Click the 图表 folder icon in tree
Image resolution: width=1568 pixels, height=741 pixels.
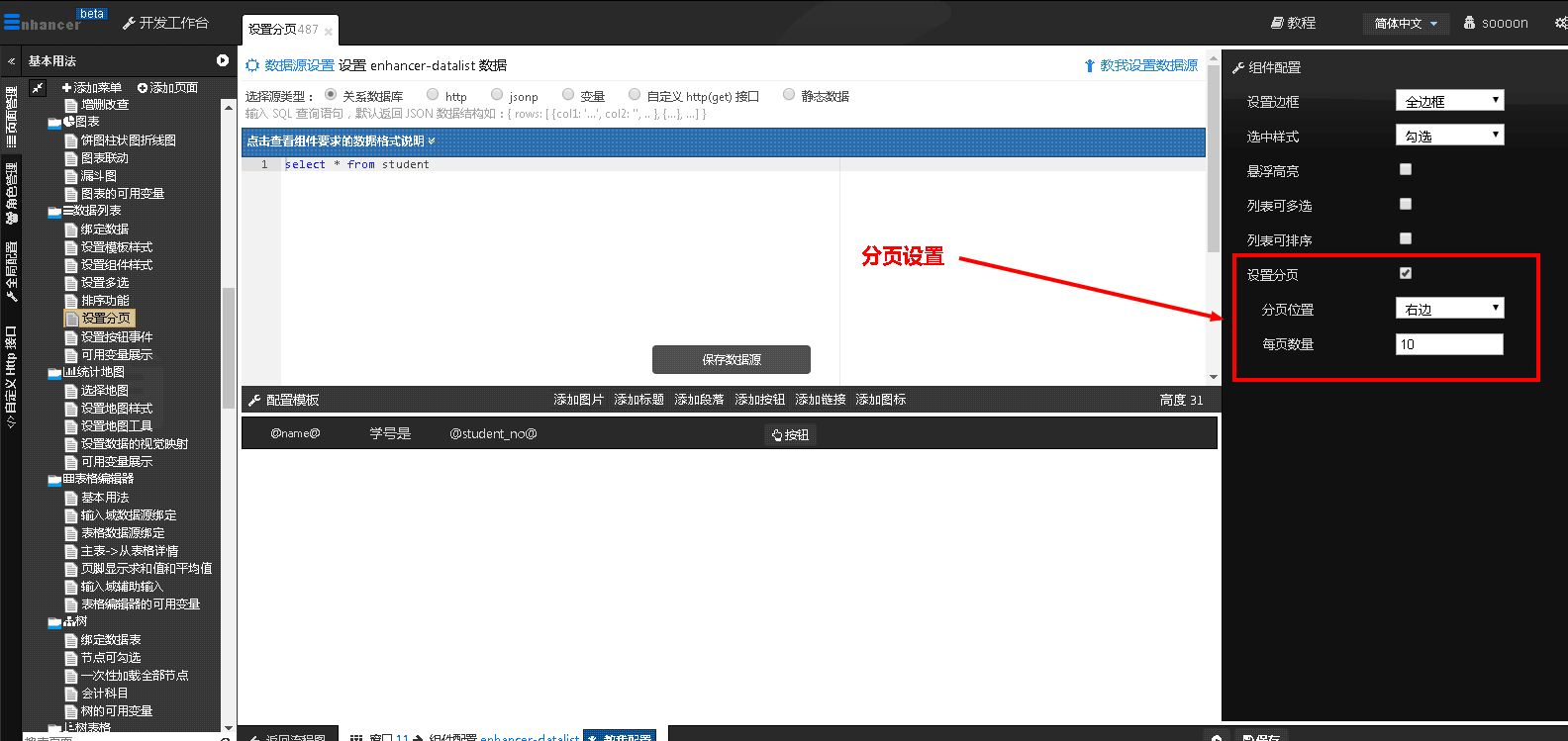(x=55, y=123)
